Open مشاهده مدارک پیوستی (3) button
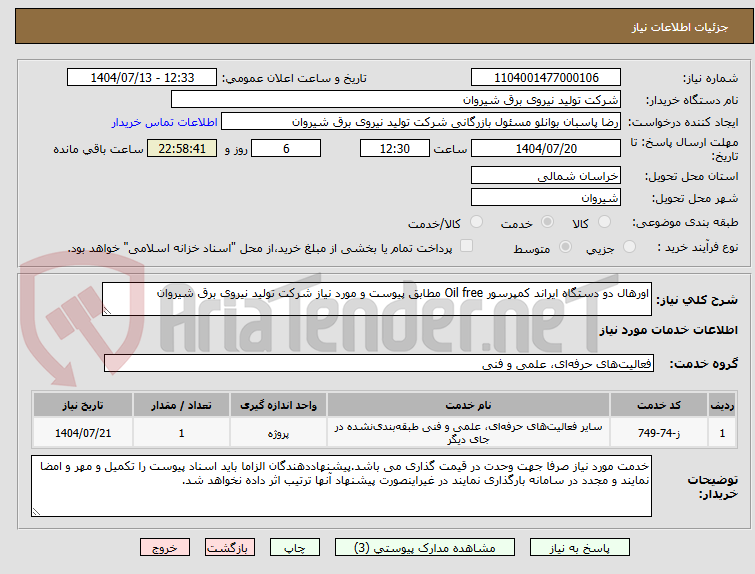Viewport: 755px width, 574px height. (x=425, y=548)
